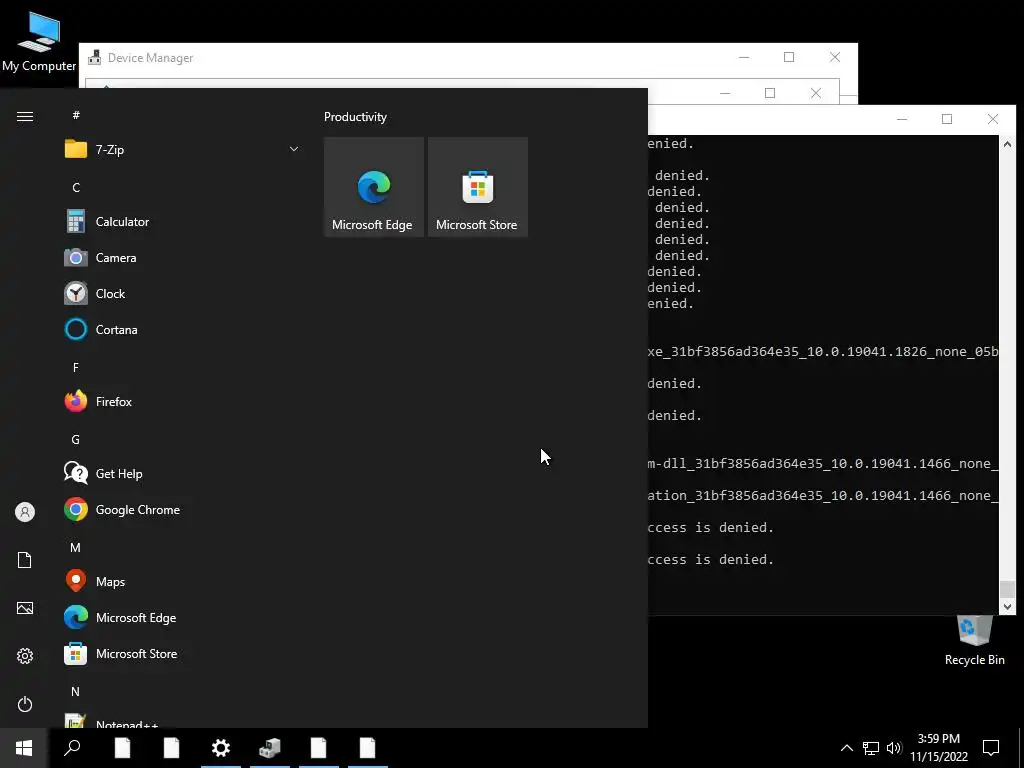Click the Microsoft Store Productivity tile

[x=477, y=187]
